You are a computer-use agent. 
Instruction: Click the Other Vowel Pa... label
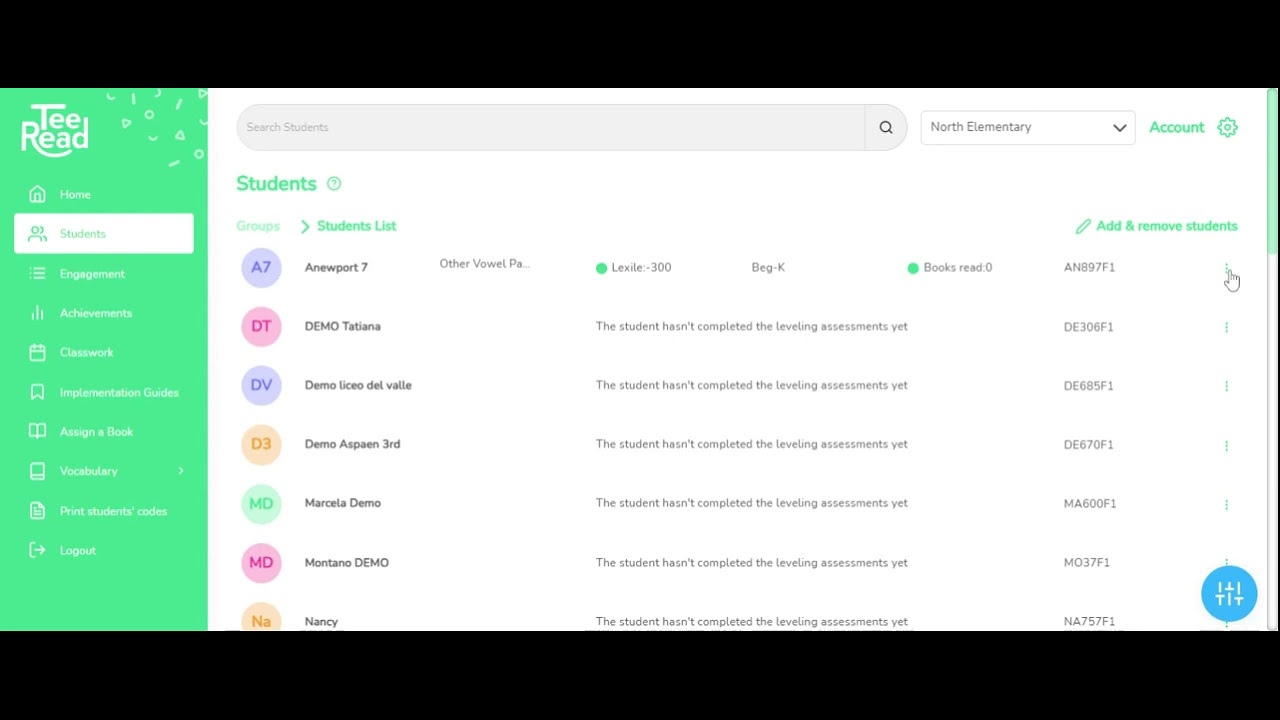tap(485, 264)
